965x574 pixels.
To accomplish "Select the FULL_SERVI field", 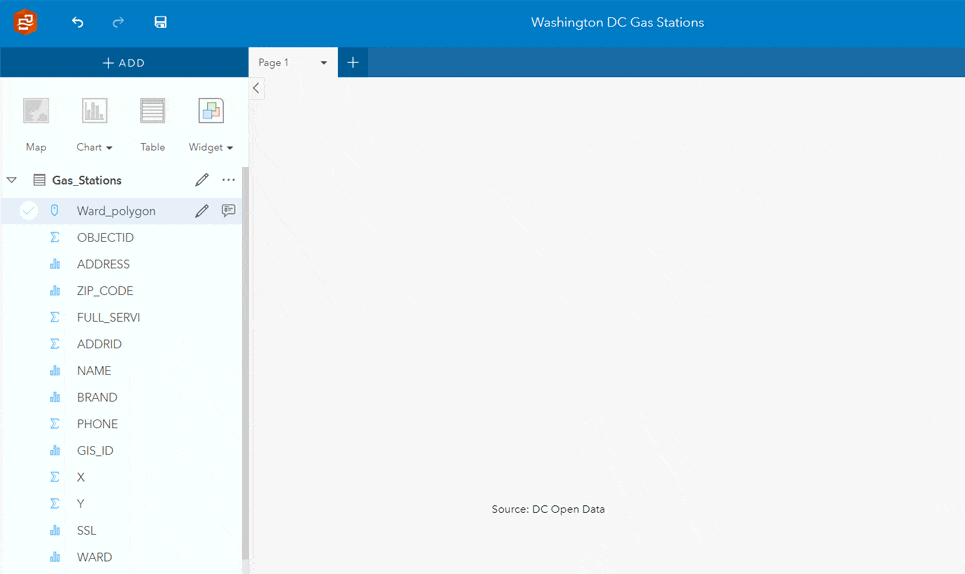I will tap(108, 317).
